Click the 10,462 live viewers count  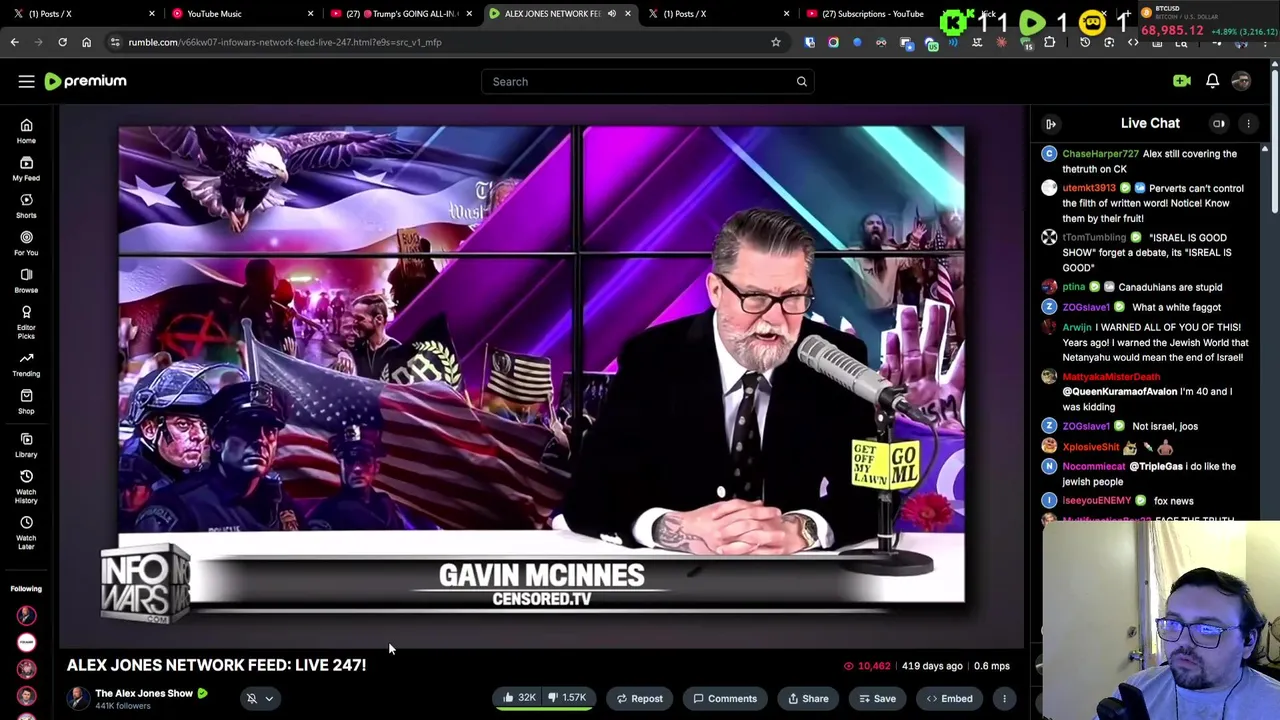(x=866, y=666)
